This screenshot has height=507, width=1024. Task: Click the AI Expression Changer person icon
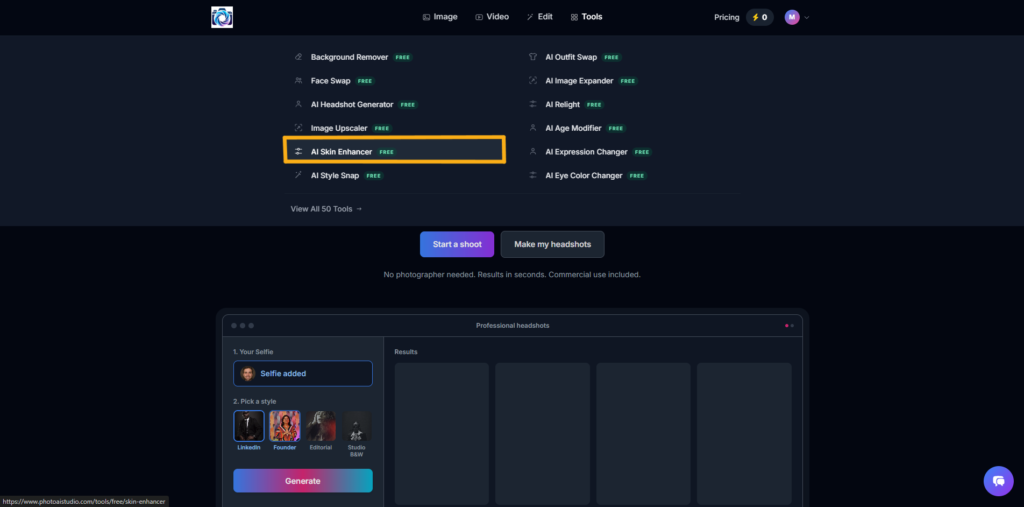pyautogui.click(x=533, y=152)
